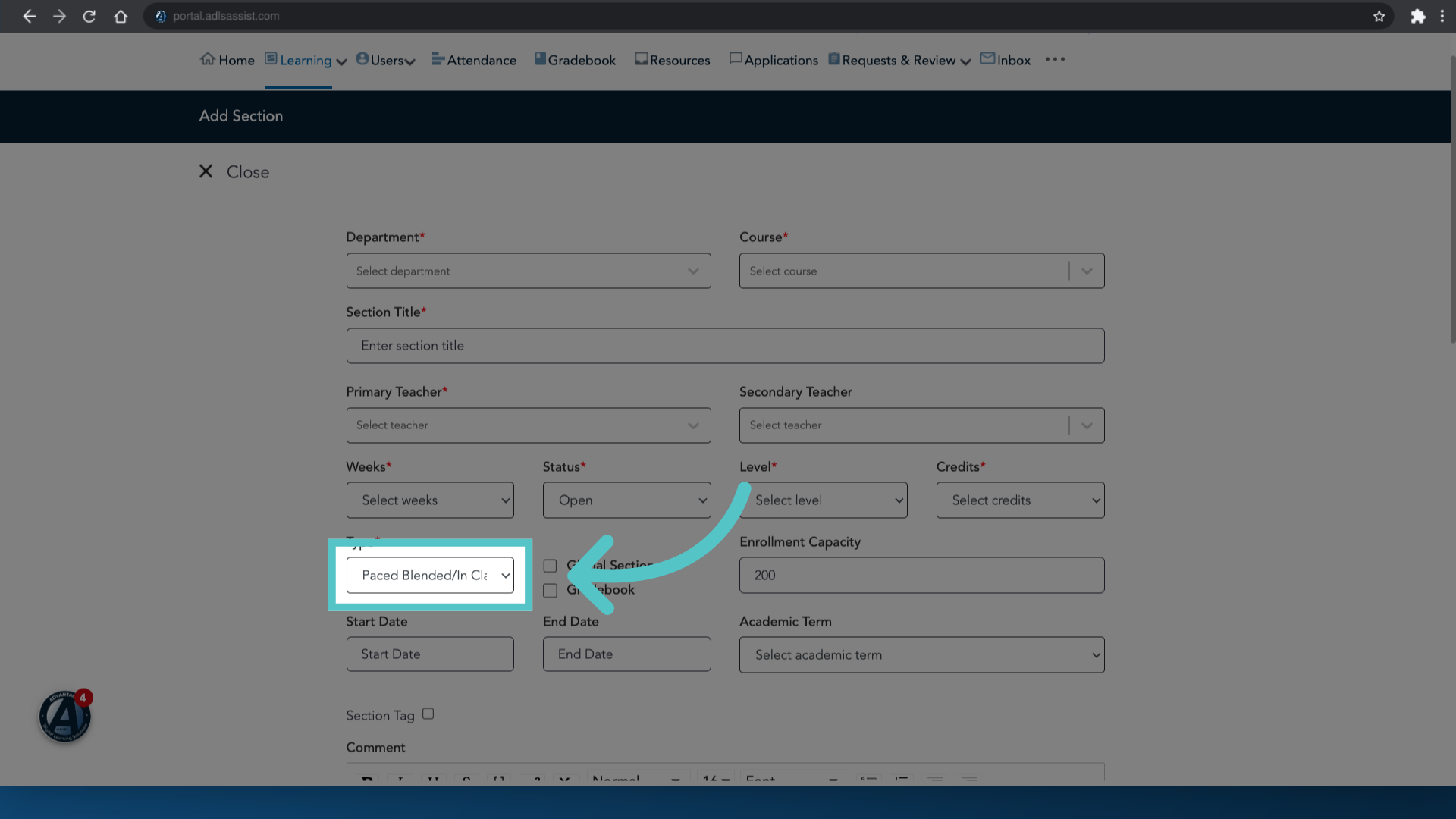Screen dimensions: 1456x819
Task: Click the Start Date field
Action: pos(430,654)
